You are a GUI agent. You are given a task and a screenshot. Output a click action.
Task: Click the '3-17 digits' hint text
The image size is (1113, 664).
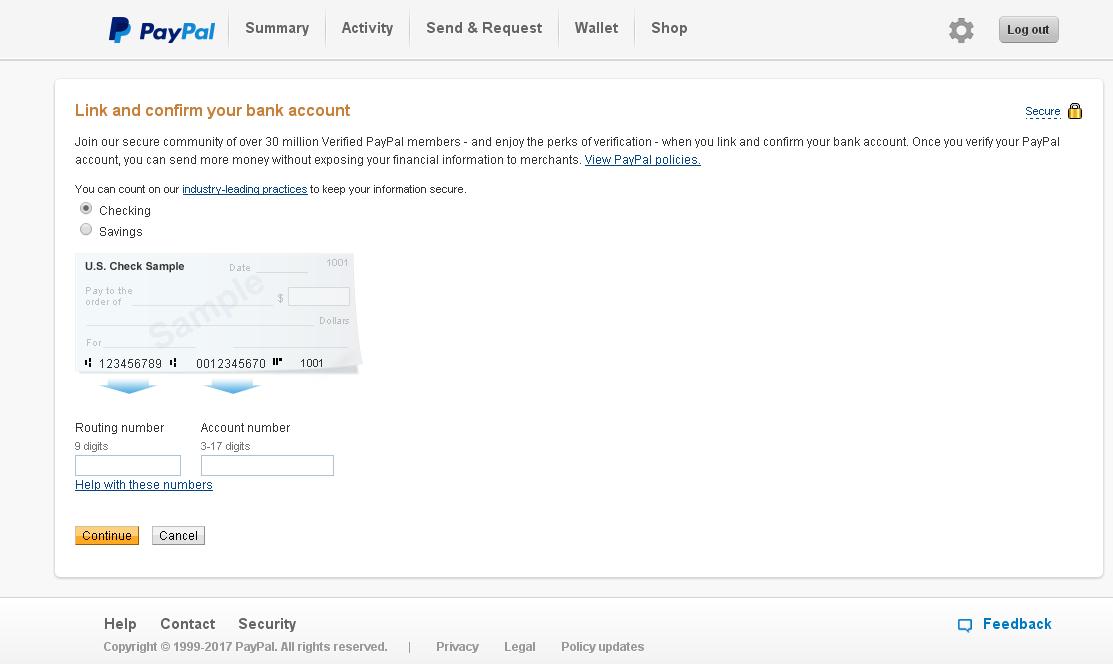[226, 447]
